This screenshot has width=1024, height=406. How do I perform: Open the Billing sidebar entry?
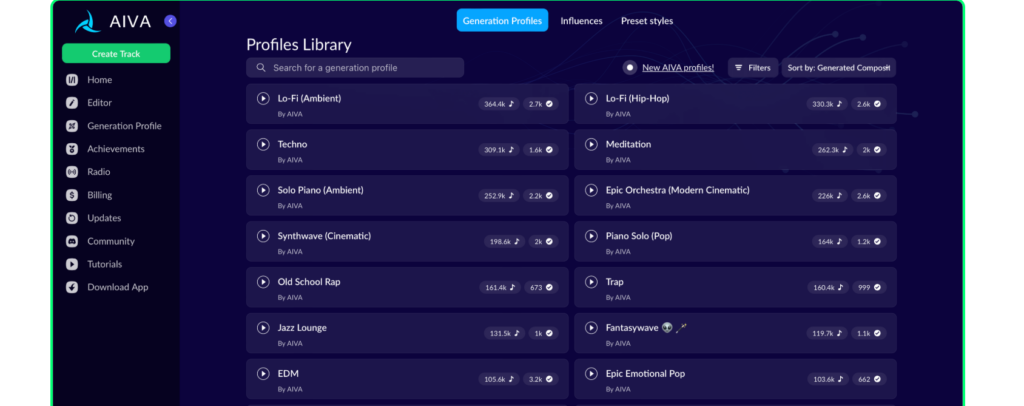pos(99,195)
